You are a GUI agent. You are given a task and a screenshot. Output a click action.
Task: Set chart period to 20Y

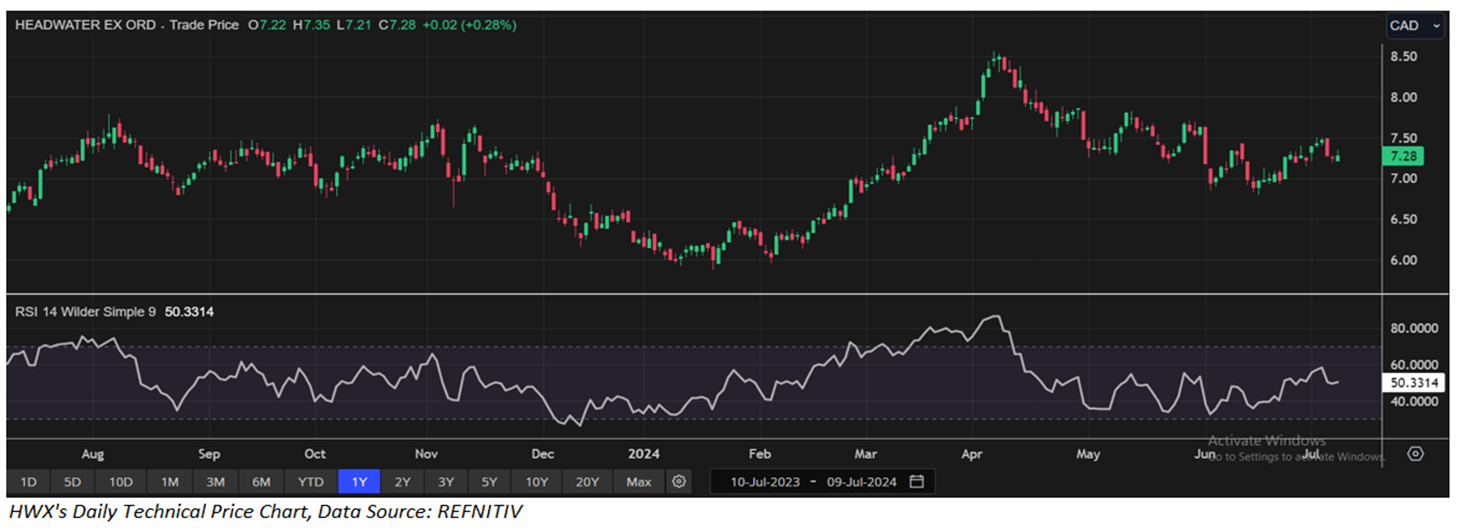click(x=586, y=482)
